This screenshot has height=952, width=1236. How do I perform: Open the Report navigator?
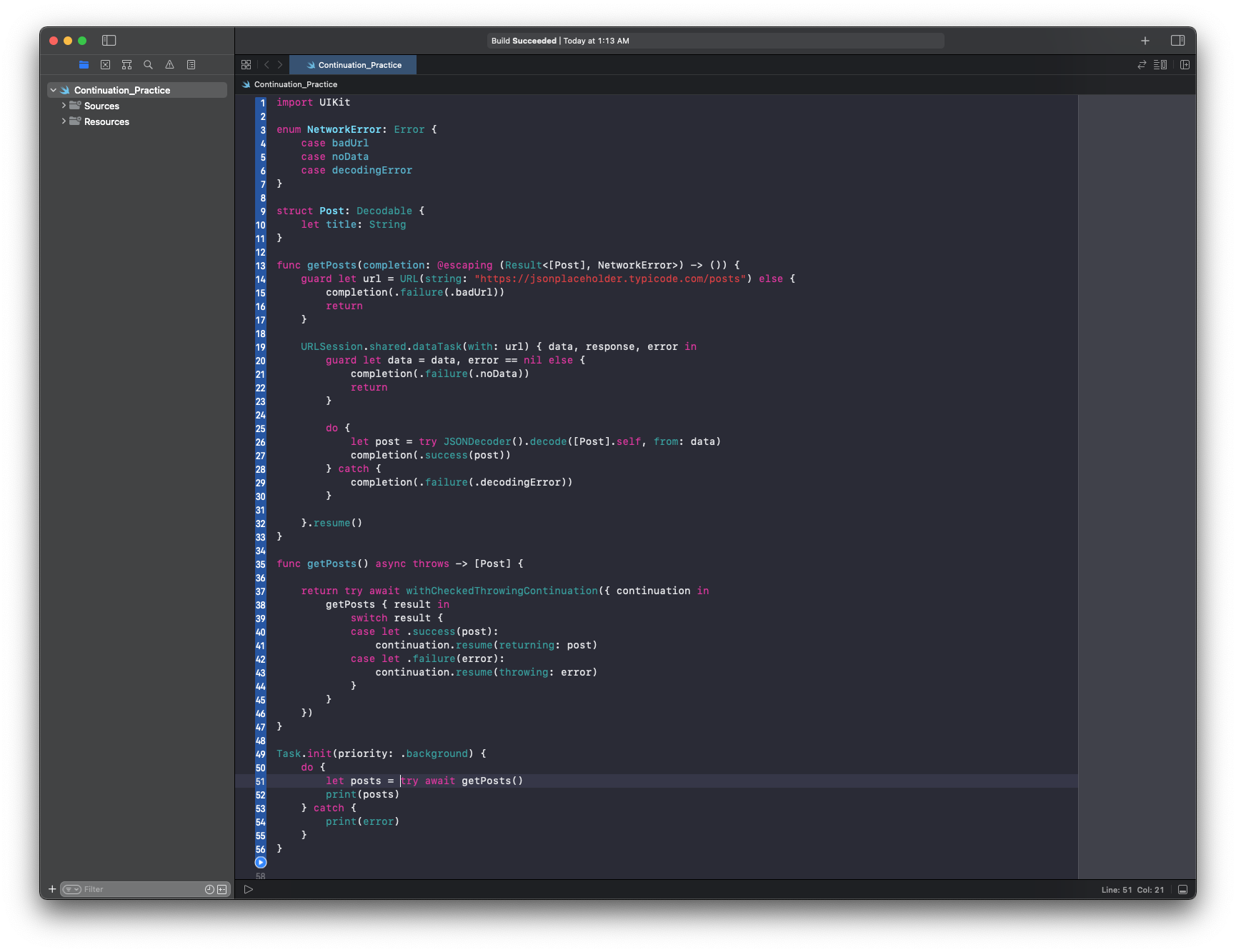coord(191,64)
